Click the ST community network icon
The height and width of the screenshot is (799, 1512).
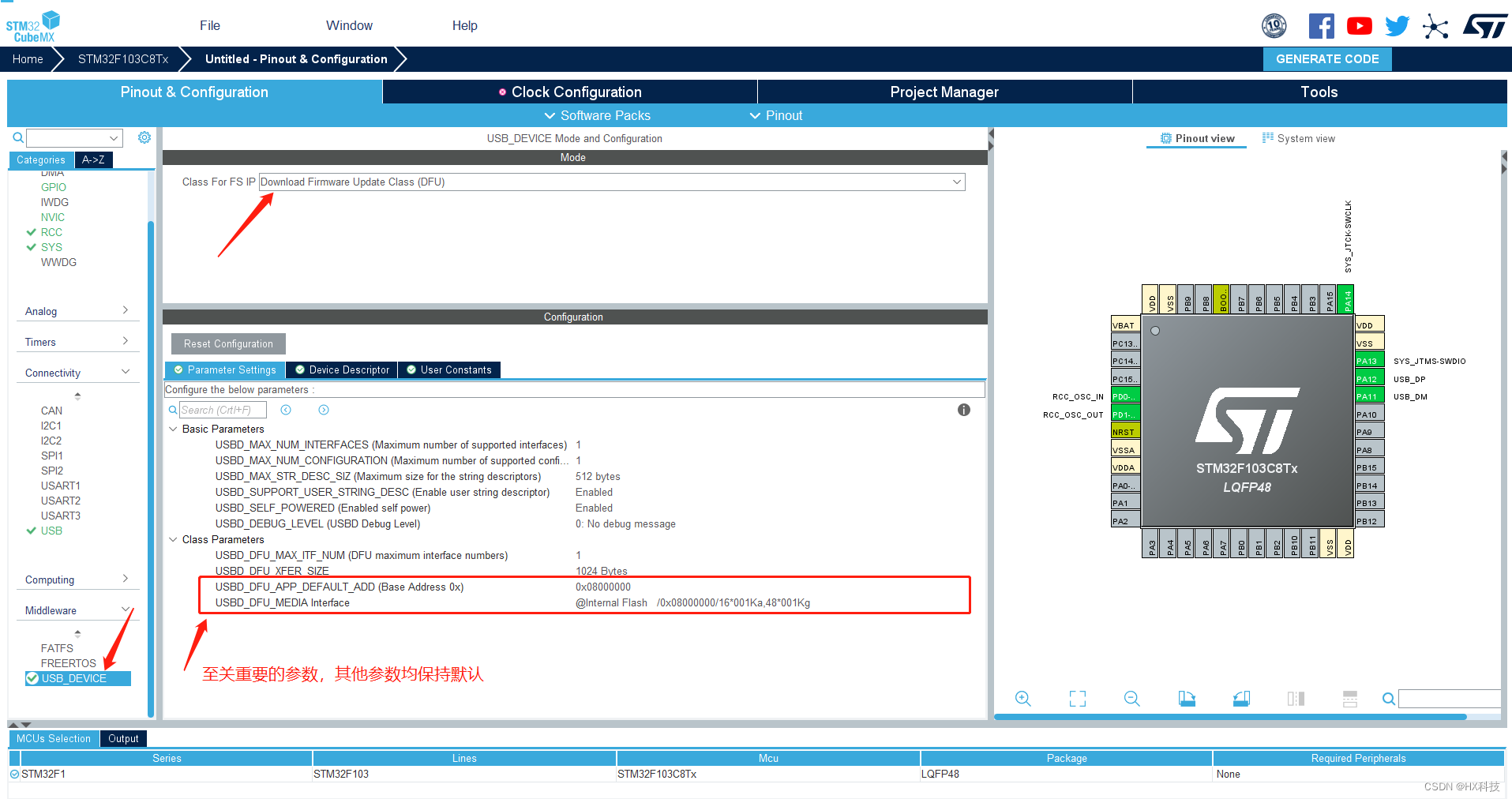tap(1435, 26)
